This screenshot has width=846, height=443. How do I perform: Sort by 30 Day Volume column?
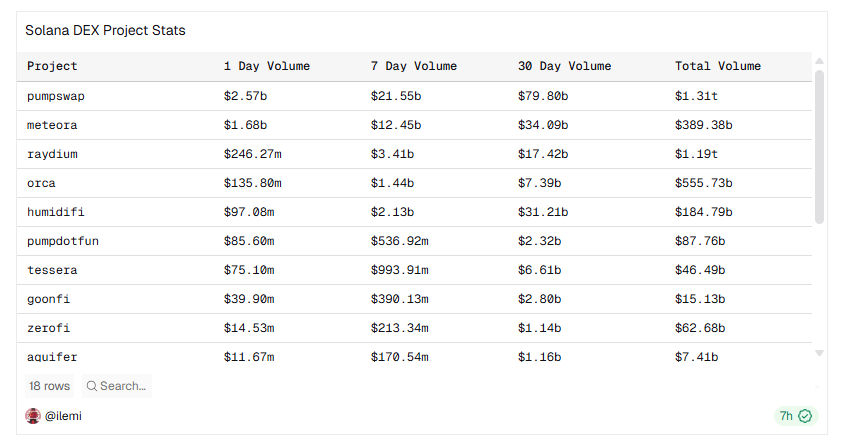[x=564, y=66]
